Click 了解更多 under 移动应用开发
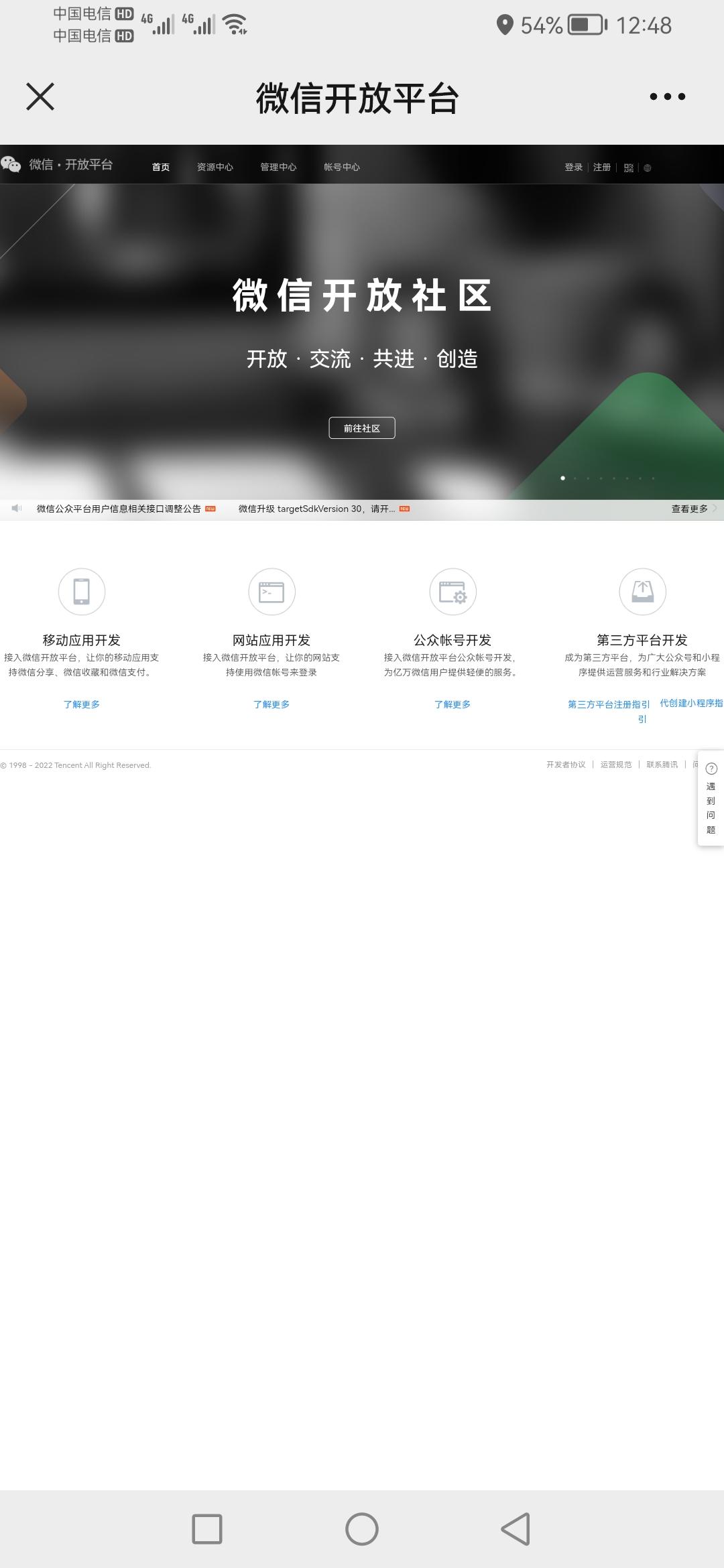Image resolution: width=724 pixels, height=1568 pixels. pos(82,704)
